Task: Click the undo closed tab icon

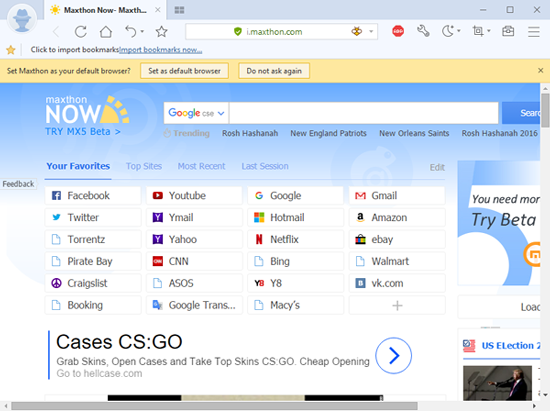Action: click(x=131, y=32)
